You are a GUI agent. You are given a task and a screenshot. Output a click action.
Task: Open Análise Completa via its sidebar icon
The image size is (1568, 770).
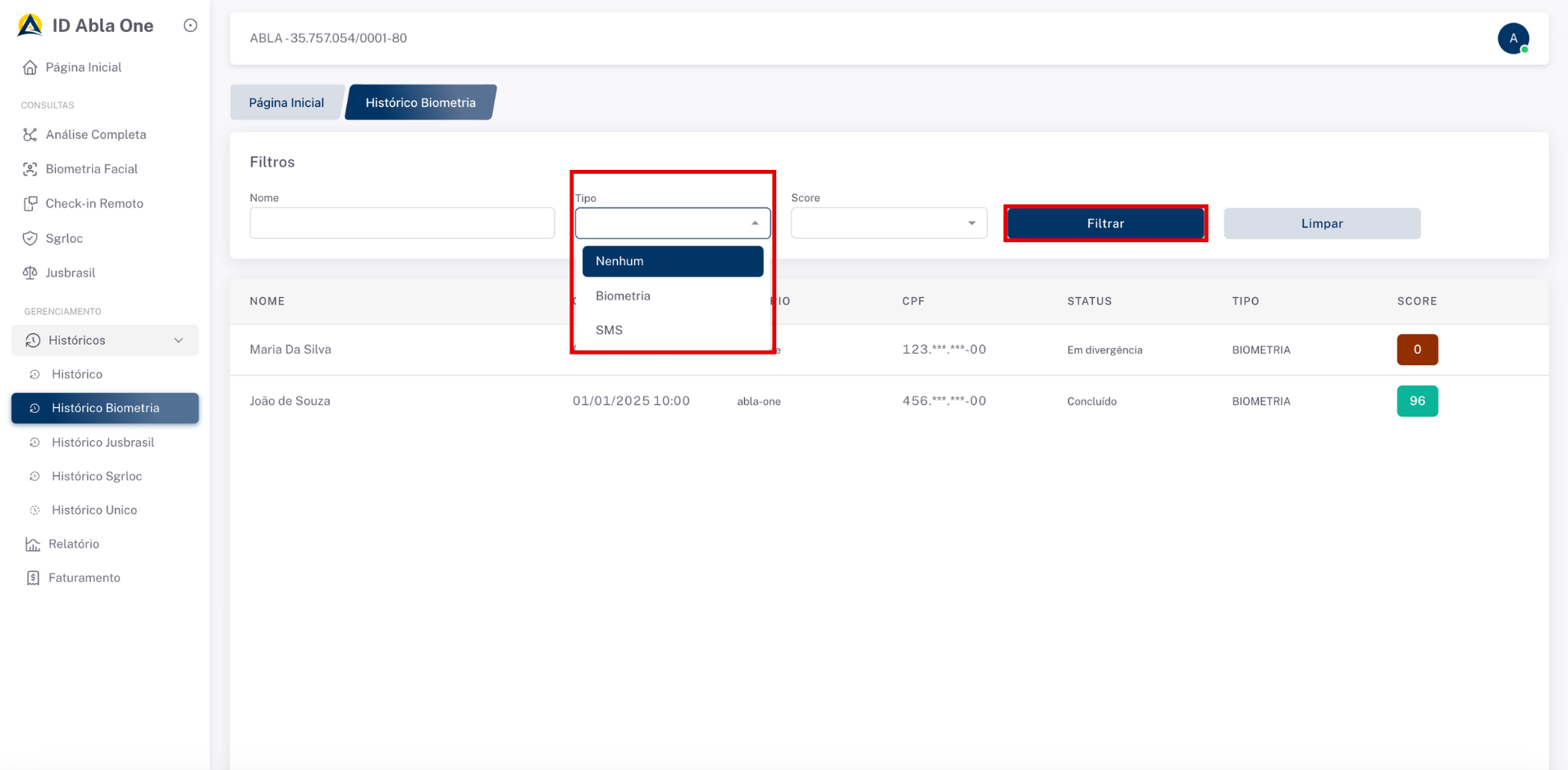[x=30, y=135]
